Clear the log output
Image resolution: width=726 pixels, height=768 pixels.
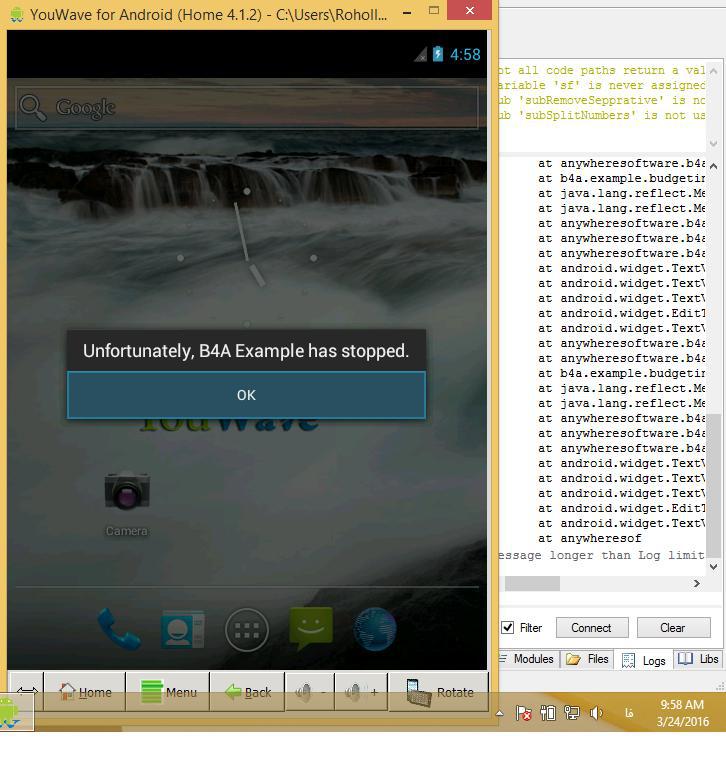pyautogui.click(x=672, y=628)
